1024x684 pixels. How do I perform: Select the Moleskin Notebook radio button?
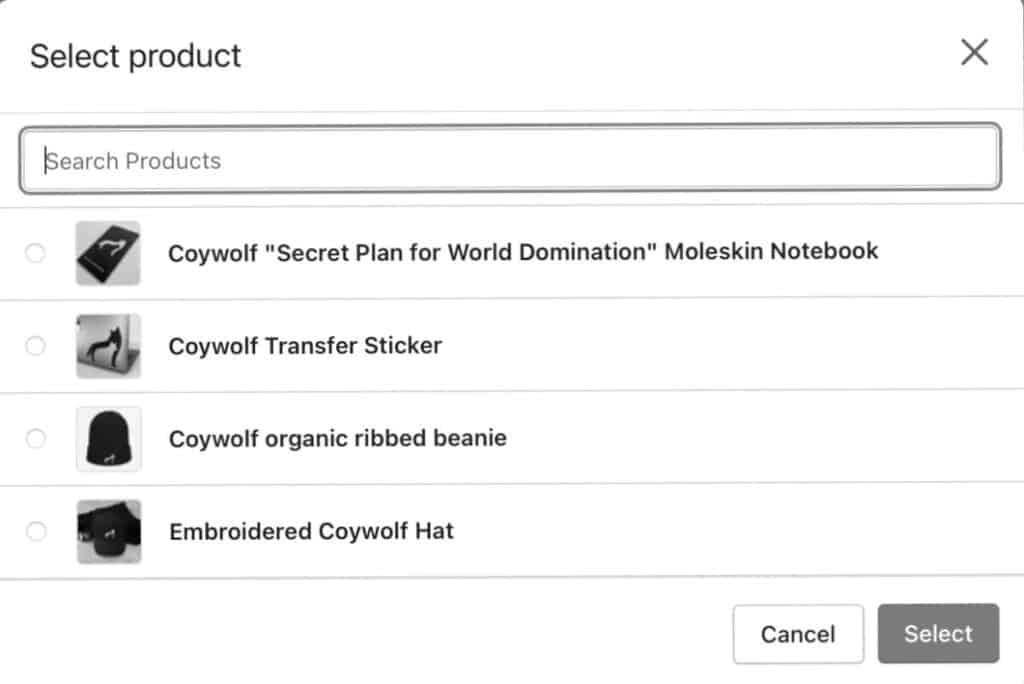pos(35,253)
